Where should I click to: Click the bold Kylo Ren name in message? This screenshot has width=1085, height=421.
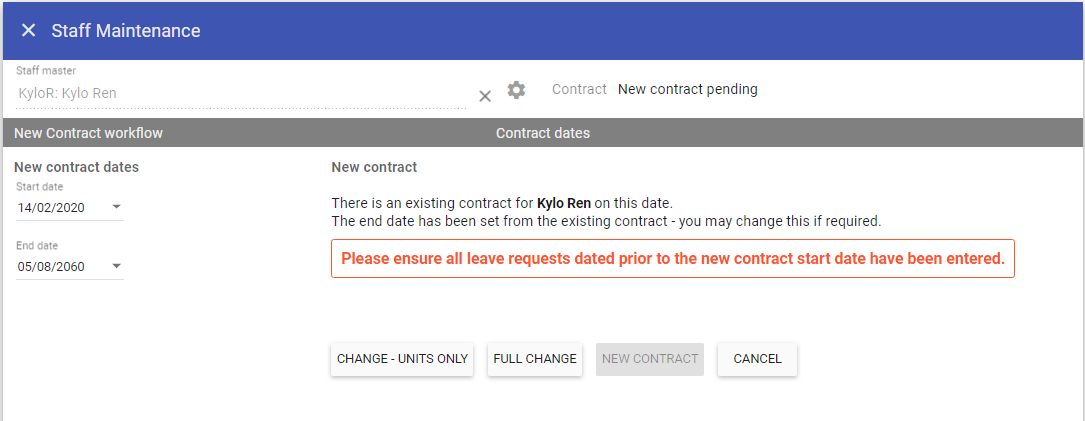[564, 203]
